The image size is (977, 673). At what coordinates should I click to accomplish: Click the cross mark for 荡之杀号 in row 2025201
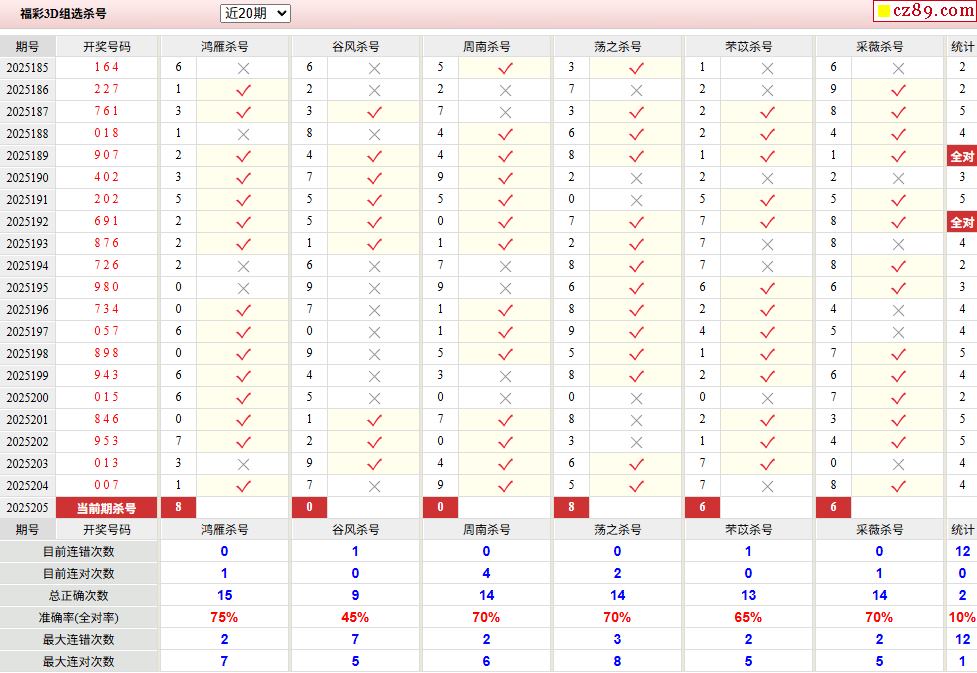636,420
